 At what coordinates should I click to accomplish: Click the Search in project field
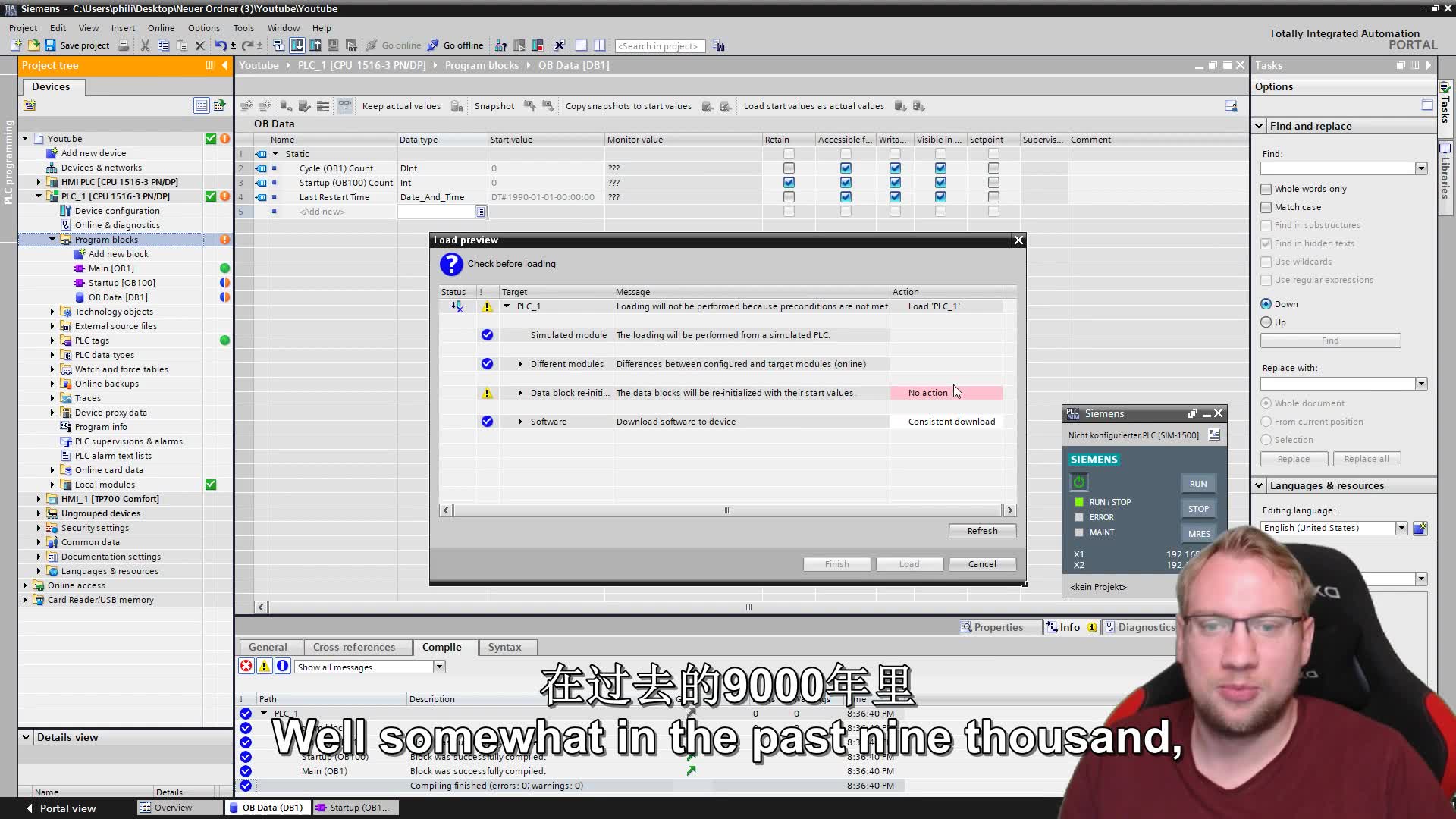(x=660, y=46)
